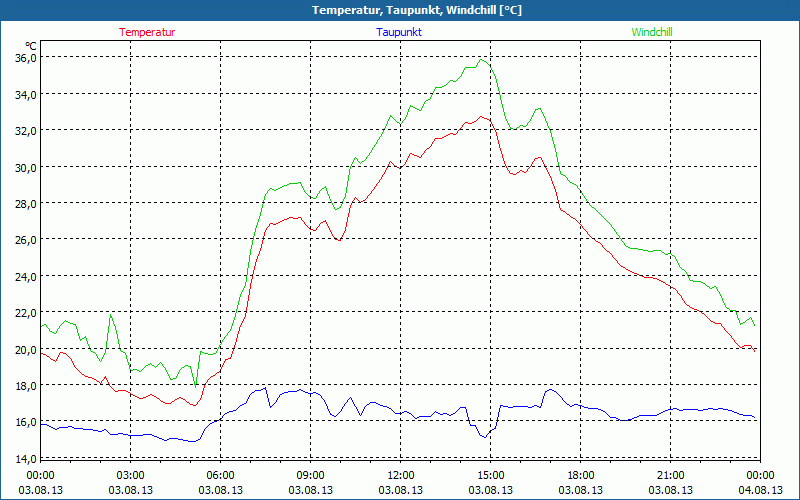This screenshot has height=500, width=800.
Task: Click the 36,0 y-axis label
Action: 26,58
